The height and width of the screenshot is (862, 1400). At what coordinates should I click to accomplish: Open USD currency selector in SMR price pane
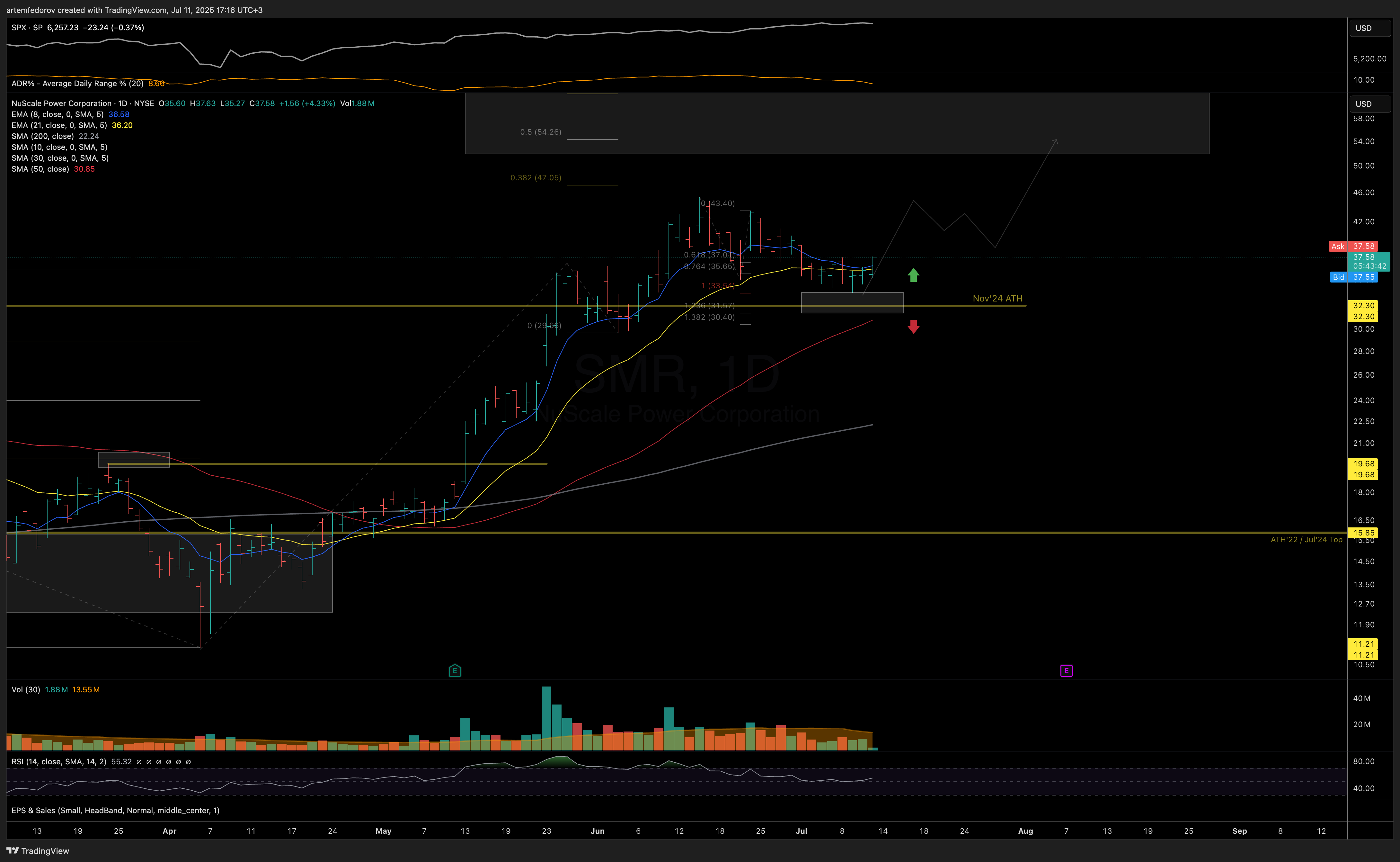(x=1369, y=104)
